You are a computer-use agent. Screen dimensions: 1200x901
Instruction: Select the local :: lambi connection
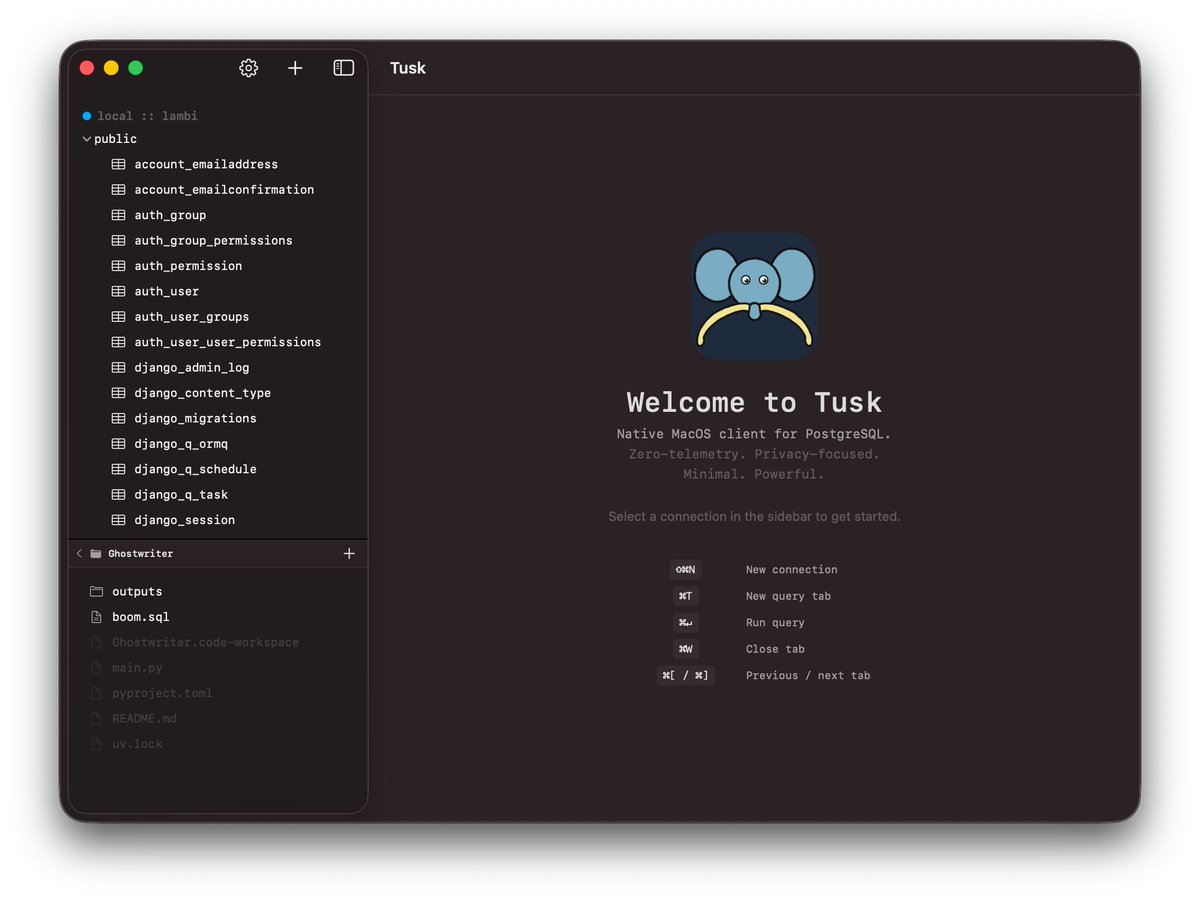(147, 116)
